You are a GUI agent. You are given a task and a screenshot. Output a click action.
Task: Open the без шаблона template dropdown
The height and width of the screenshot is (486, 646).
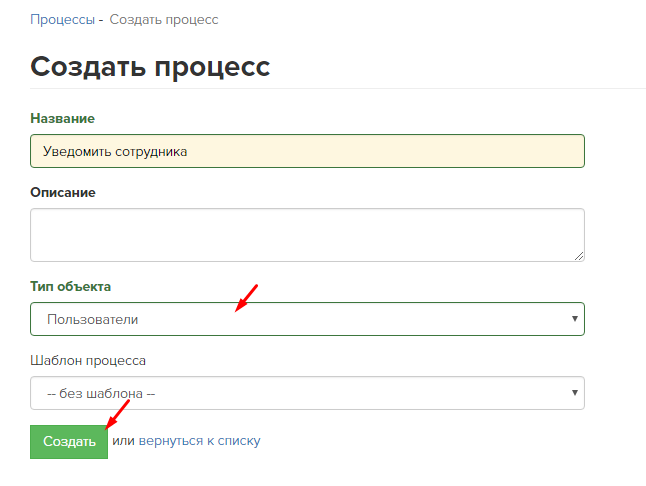point(307,393)
